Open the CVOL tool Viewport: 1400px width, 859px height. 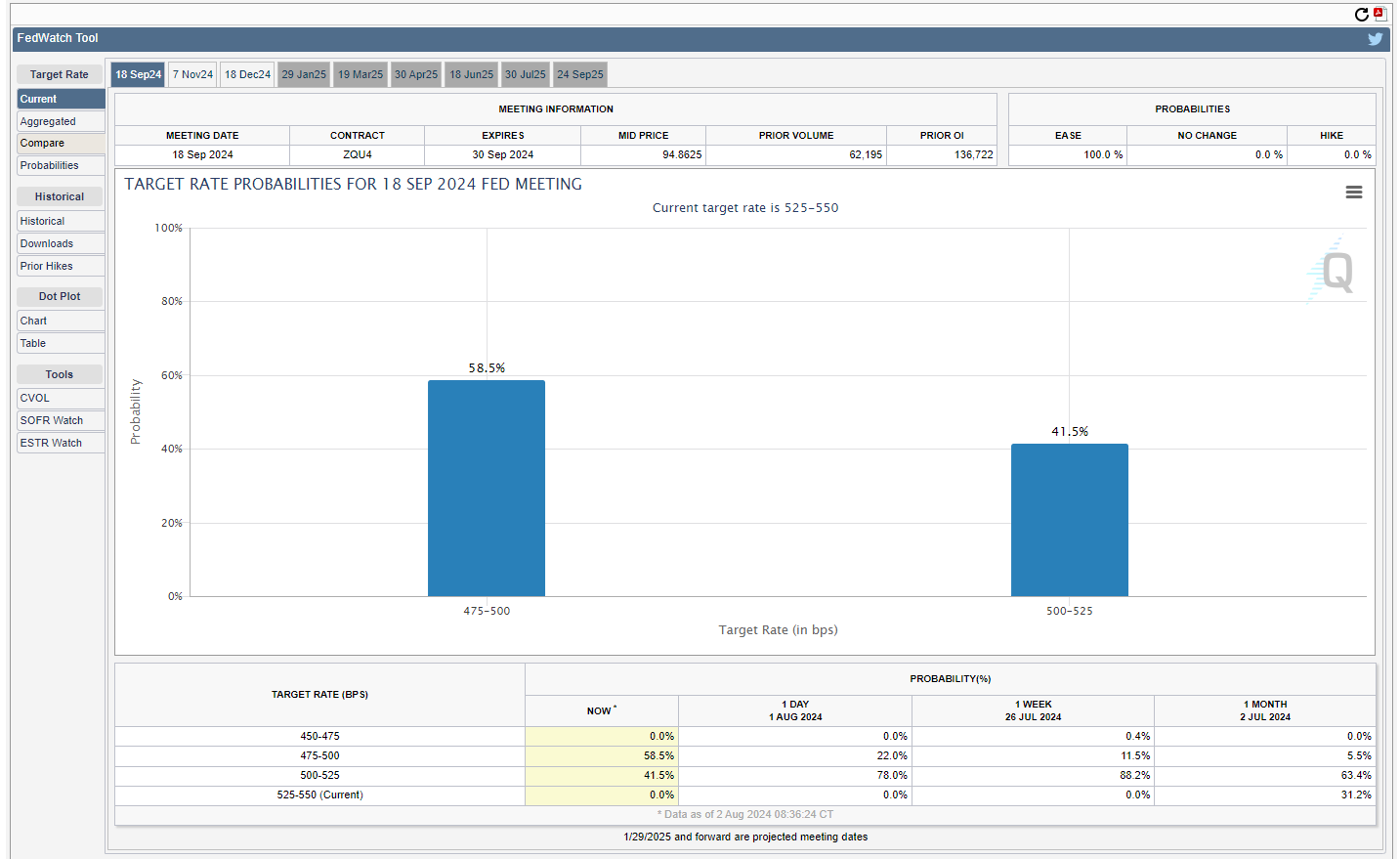click(x=60, y=399)
